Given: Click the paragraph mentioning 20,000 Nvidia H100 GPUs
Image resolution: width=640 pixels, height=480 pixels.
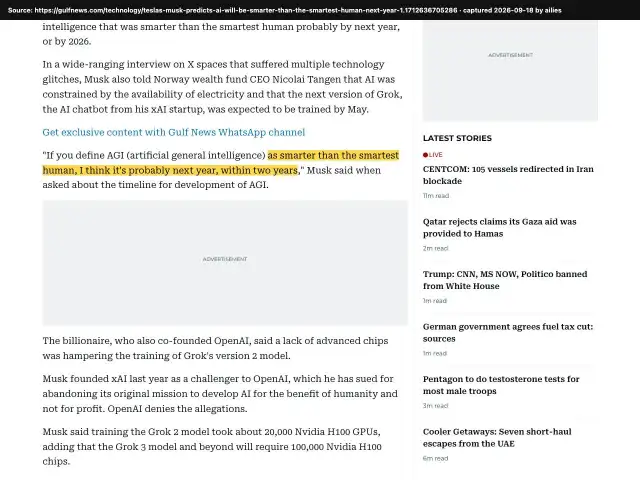Looking at the screenshot, I should pos(212,447).
